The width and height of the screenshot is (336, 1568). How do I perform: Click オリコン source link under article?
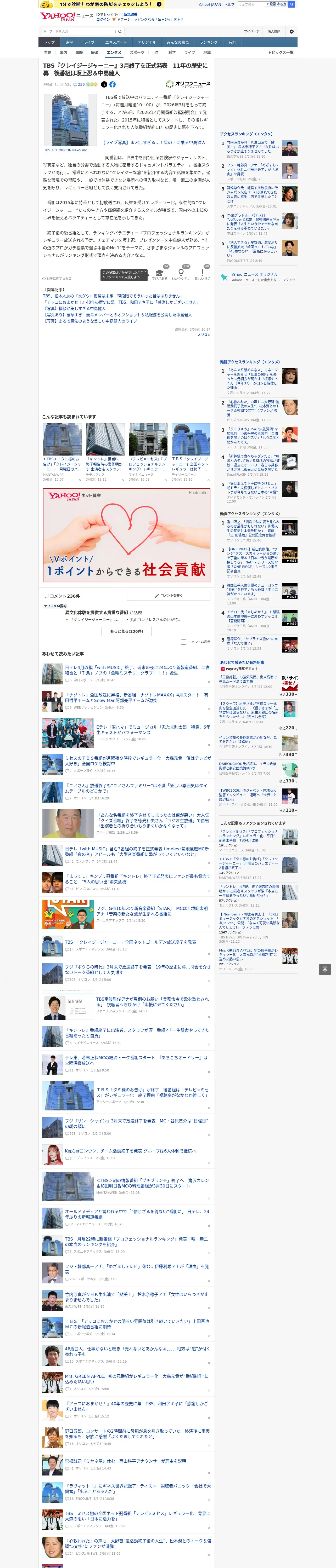[204, 335]
